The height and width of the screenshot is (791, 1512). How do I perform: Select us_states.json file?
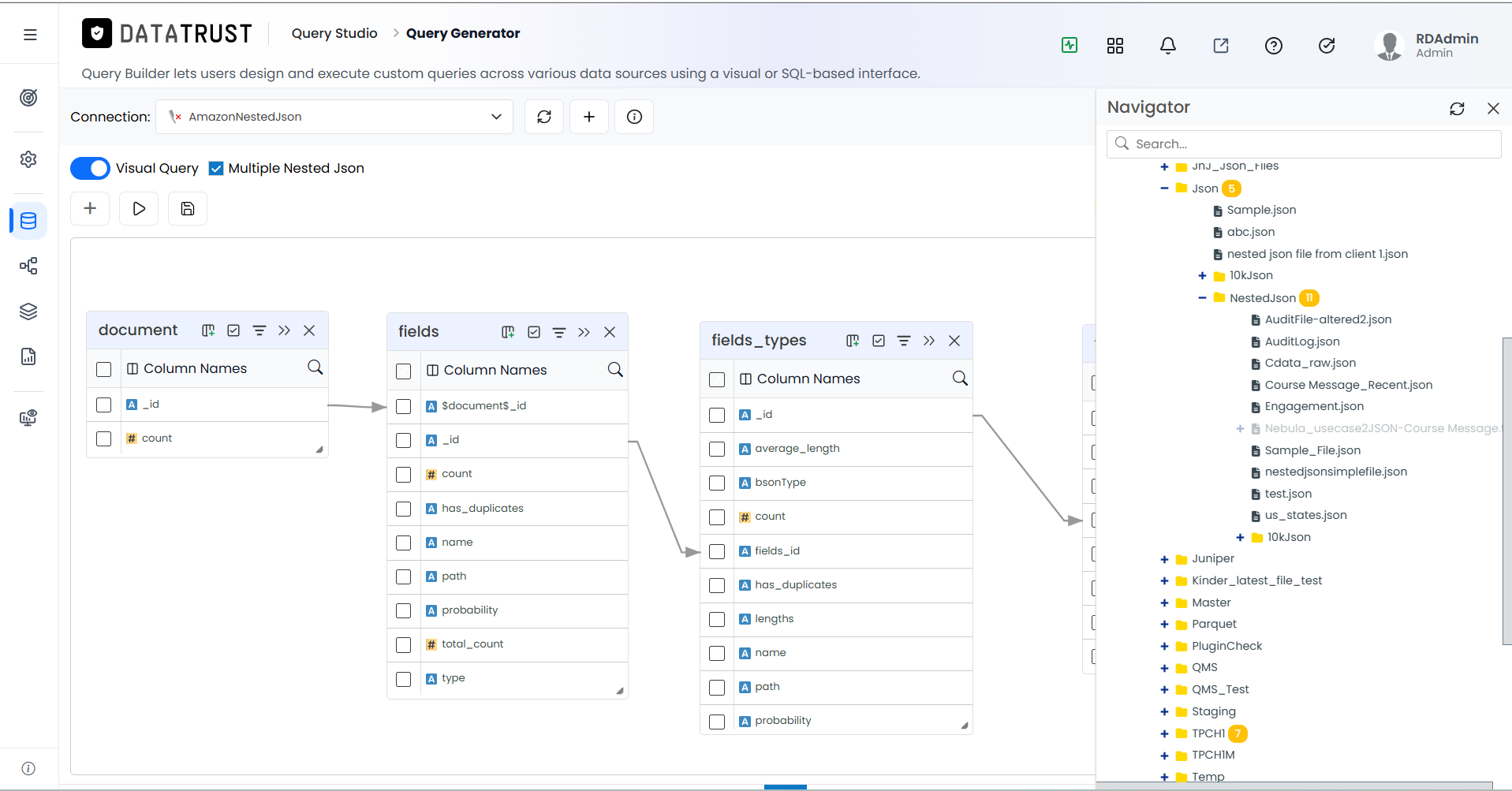click(x=1305, y=515)
